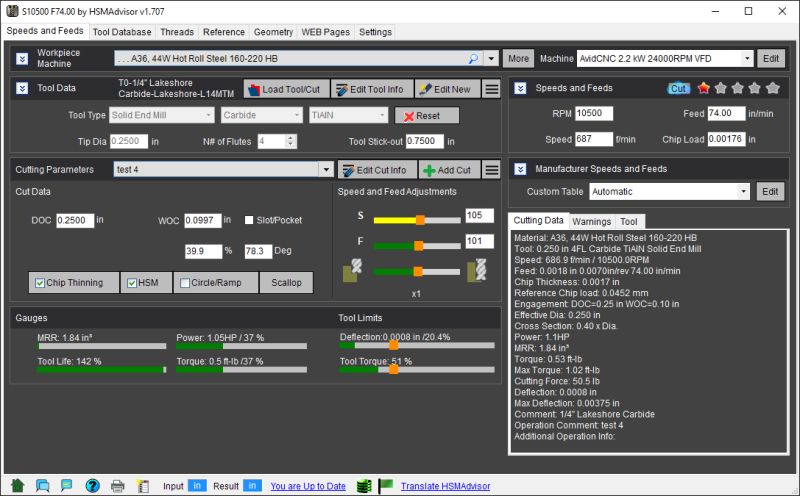Toggle the Chip Thinning checkbox
Viewport: 800px width, 496px height.
point(40,283)
